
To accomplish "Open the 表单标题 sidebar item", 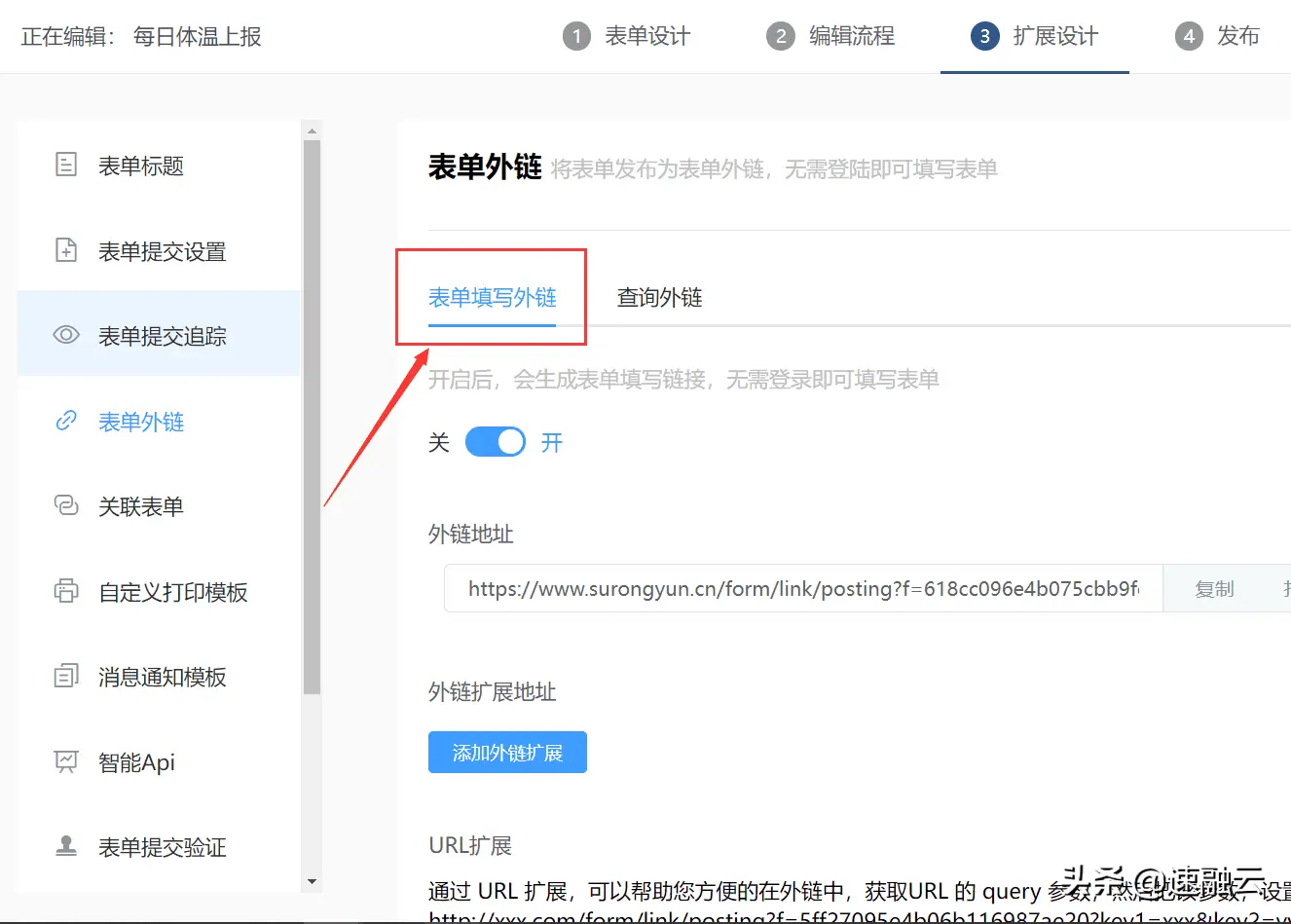I will pos(159,166).
